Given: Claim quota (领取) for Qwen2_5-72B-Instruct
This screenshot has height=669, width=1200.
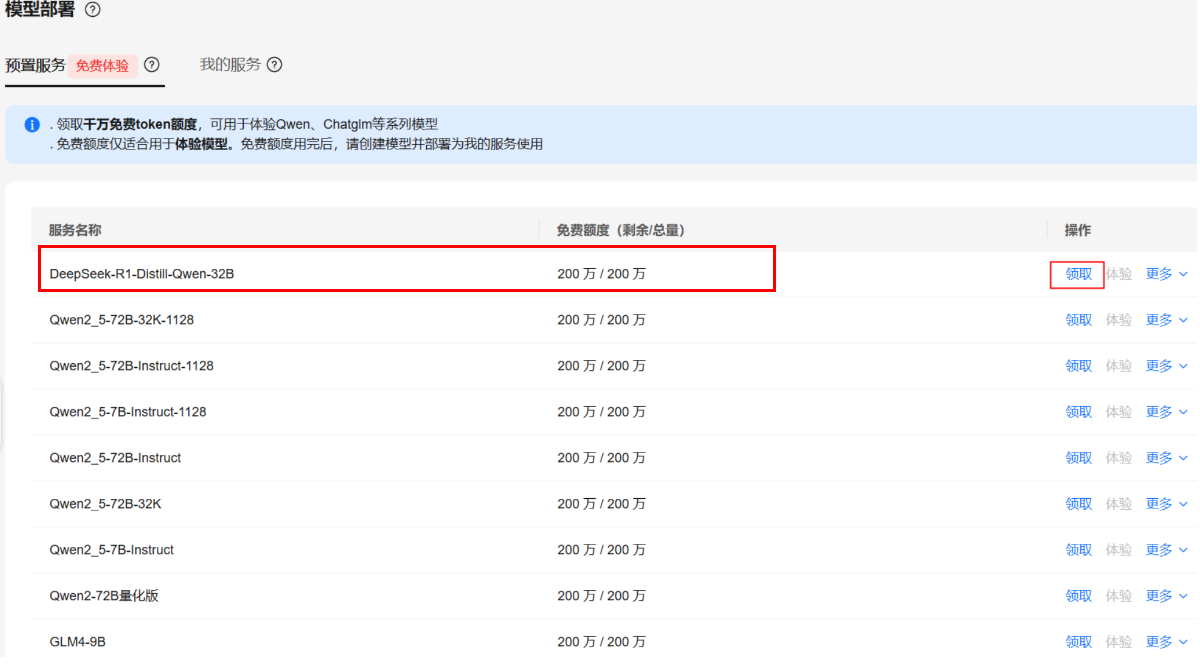Looking at the screenshot, I should [x=1079, y=458].
